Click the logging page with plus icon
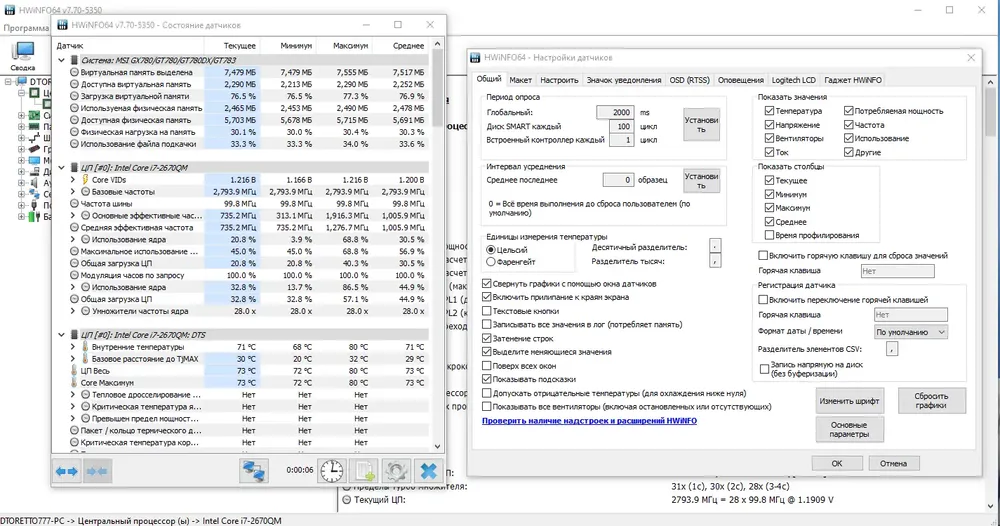 point(364,471)
